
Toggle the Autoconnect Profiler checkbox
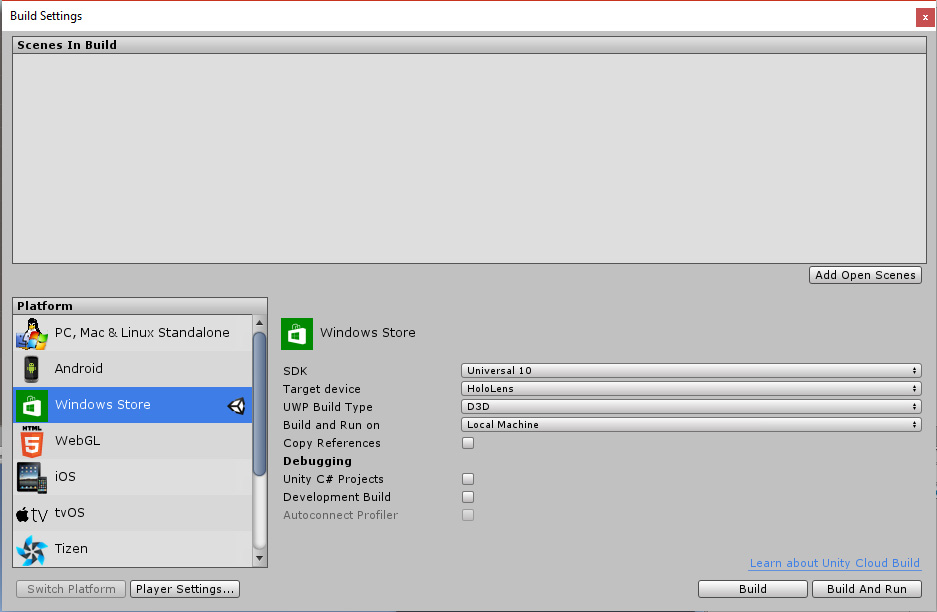[468, 515]
